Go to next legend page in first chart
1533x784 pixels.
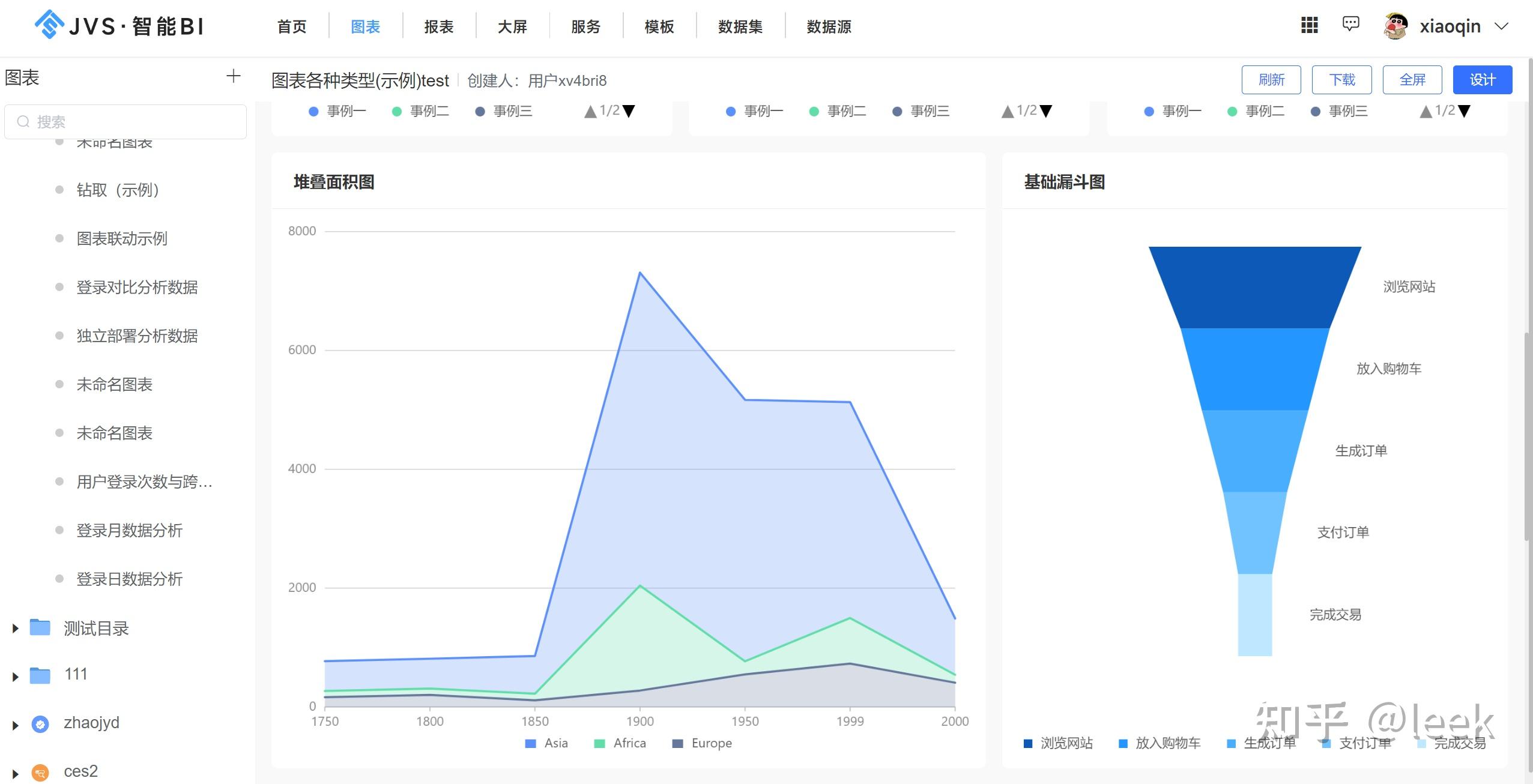point(629,111)
